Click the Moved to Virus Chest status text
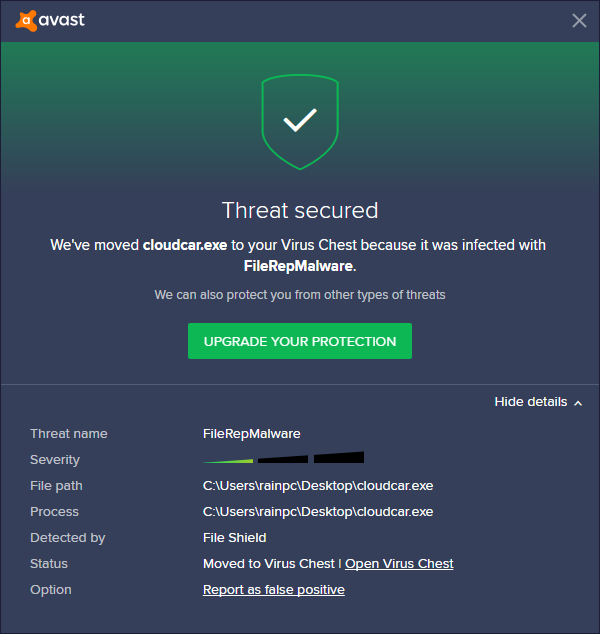 [268, 564]
